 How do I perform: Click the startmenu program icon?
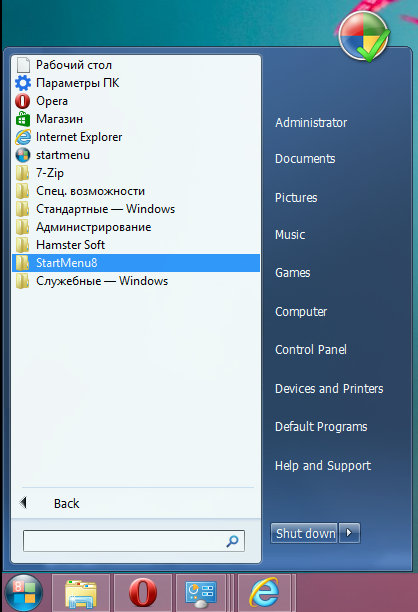coord(23,155)
